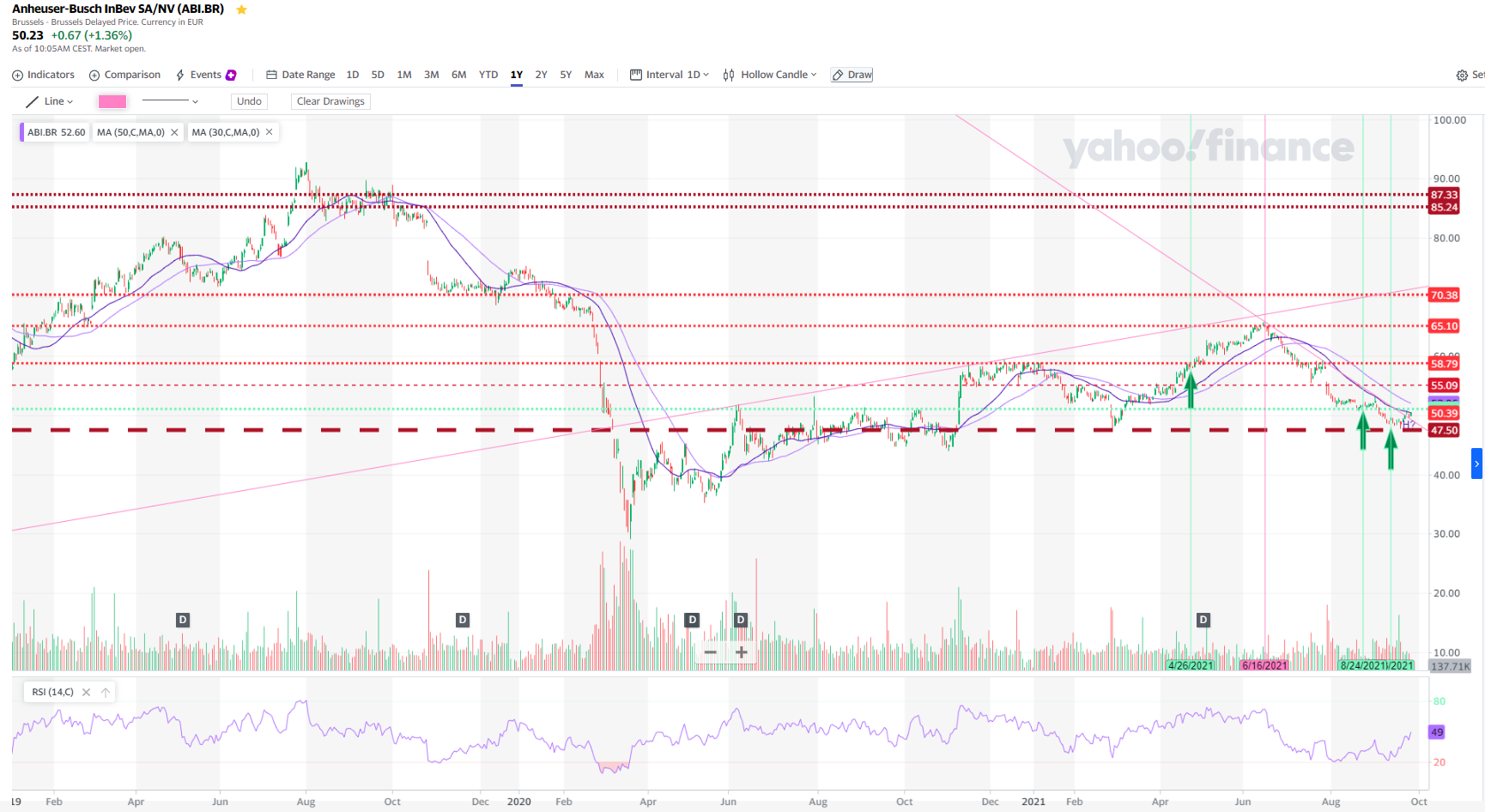
Task: Click the 87.33 price level label
Action: [x=1444, y=195]
